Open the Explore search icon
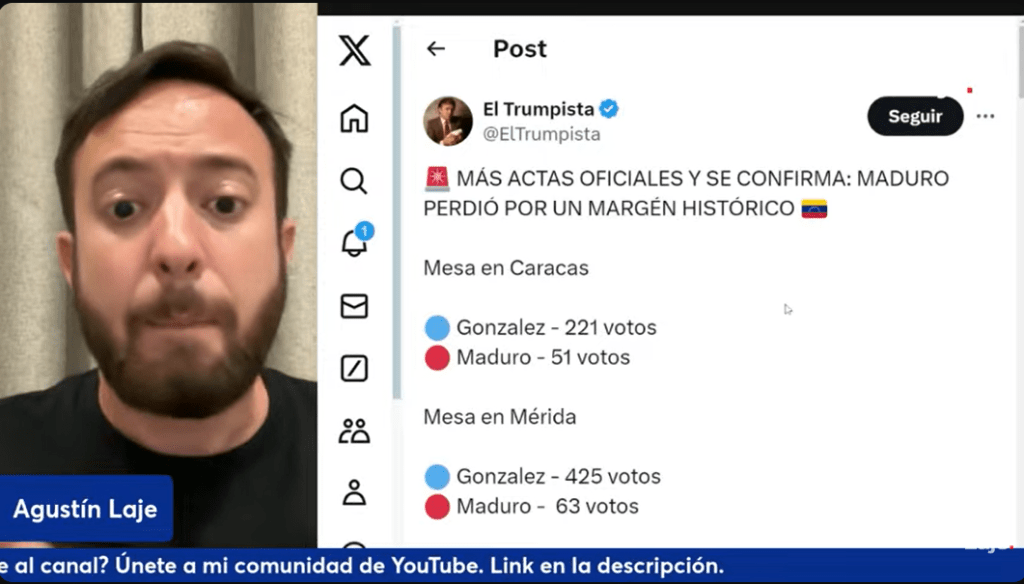The height and width of the screenshot is (584, 1024). tap(354, 181)
